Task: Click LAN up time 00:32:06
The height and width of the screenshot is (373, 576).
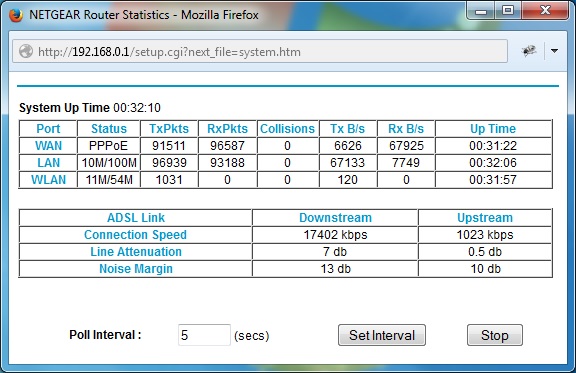Action: click(493, 162)
